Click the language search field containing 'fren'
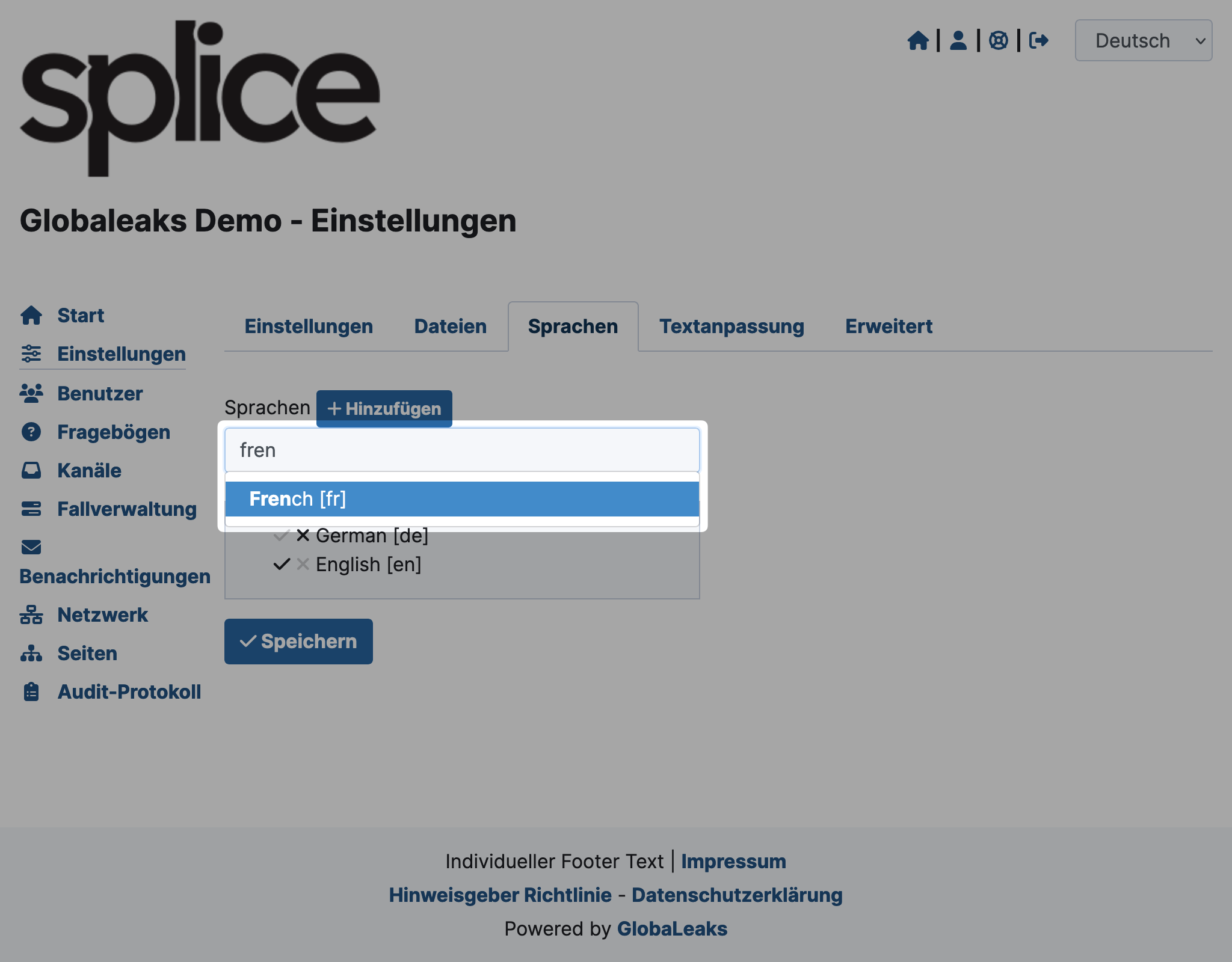Viewport: 1232px width, 962px height. [462, 450]
